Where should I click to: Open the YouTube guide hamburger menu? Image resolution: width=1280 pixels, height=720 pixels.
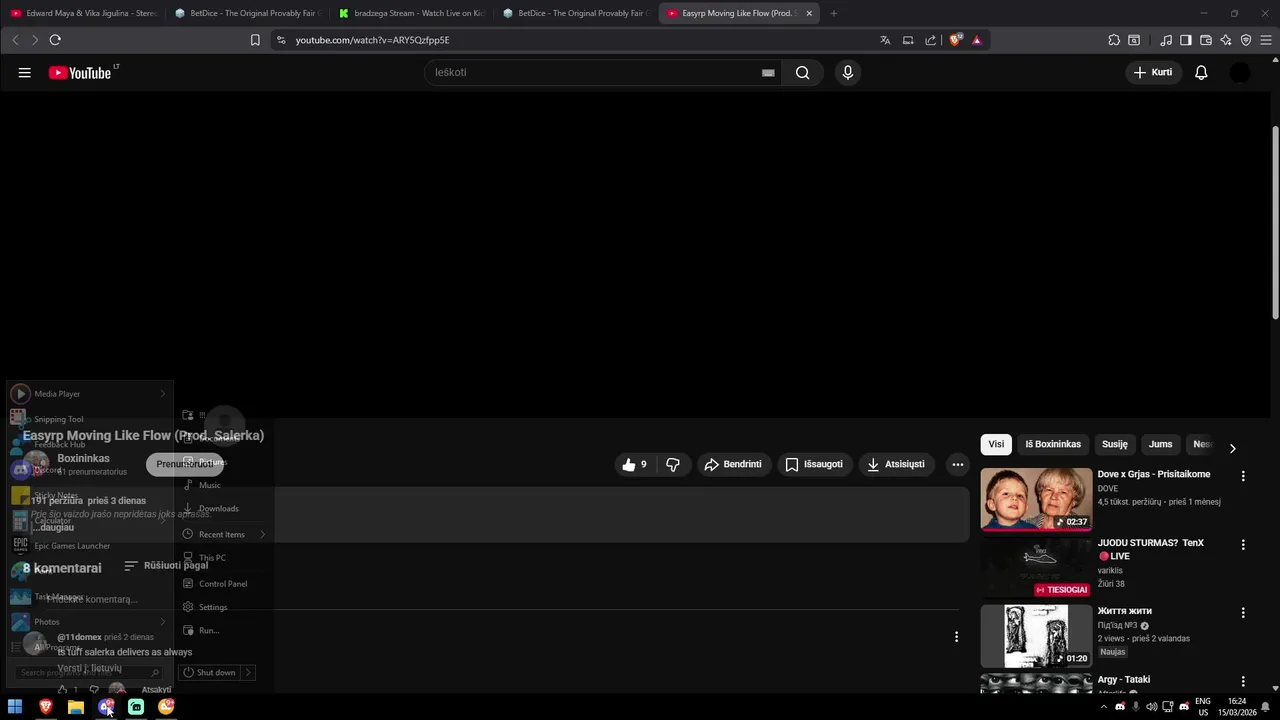coord(24,72)
